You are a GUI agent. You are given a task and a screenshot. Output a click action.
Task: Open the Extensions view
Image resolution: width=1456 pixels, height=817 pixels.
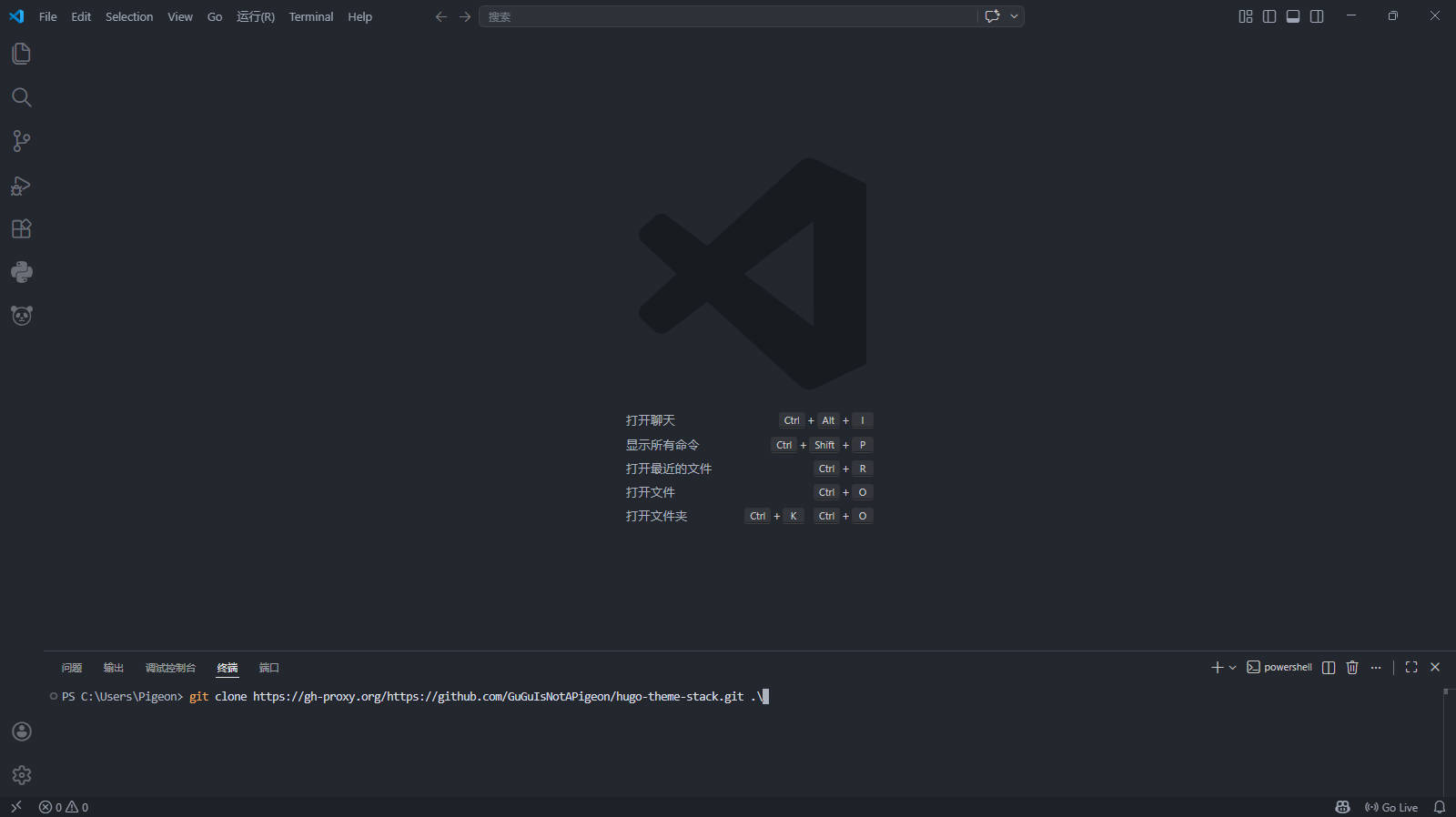pyautogui.click(x=22, y=228)
